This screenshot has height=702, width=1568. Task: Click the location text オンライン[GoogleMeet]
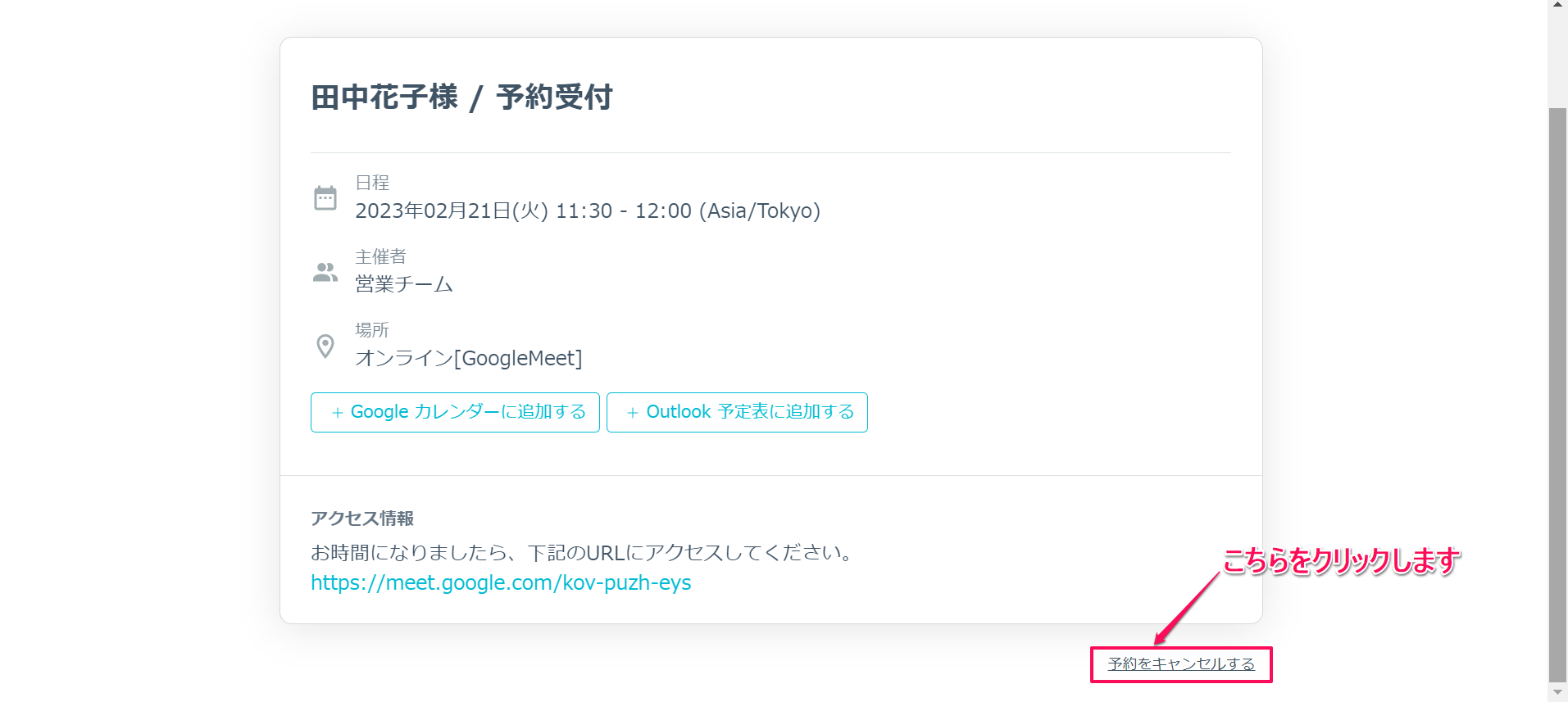[469, 358]
